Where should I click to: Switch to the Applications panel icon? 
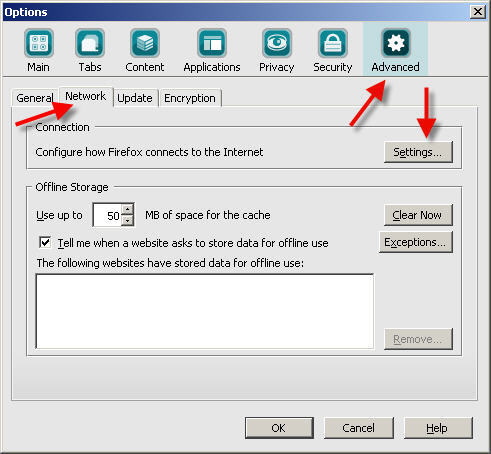click(x=212, y=43)
